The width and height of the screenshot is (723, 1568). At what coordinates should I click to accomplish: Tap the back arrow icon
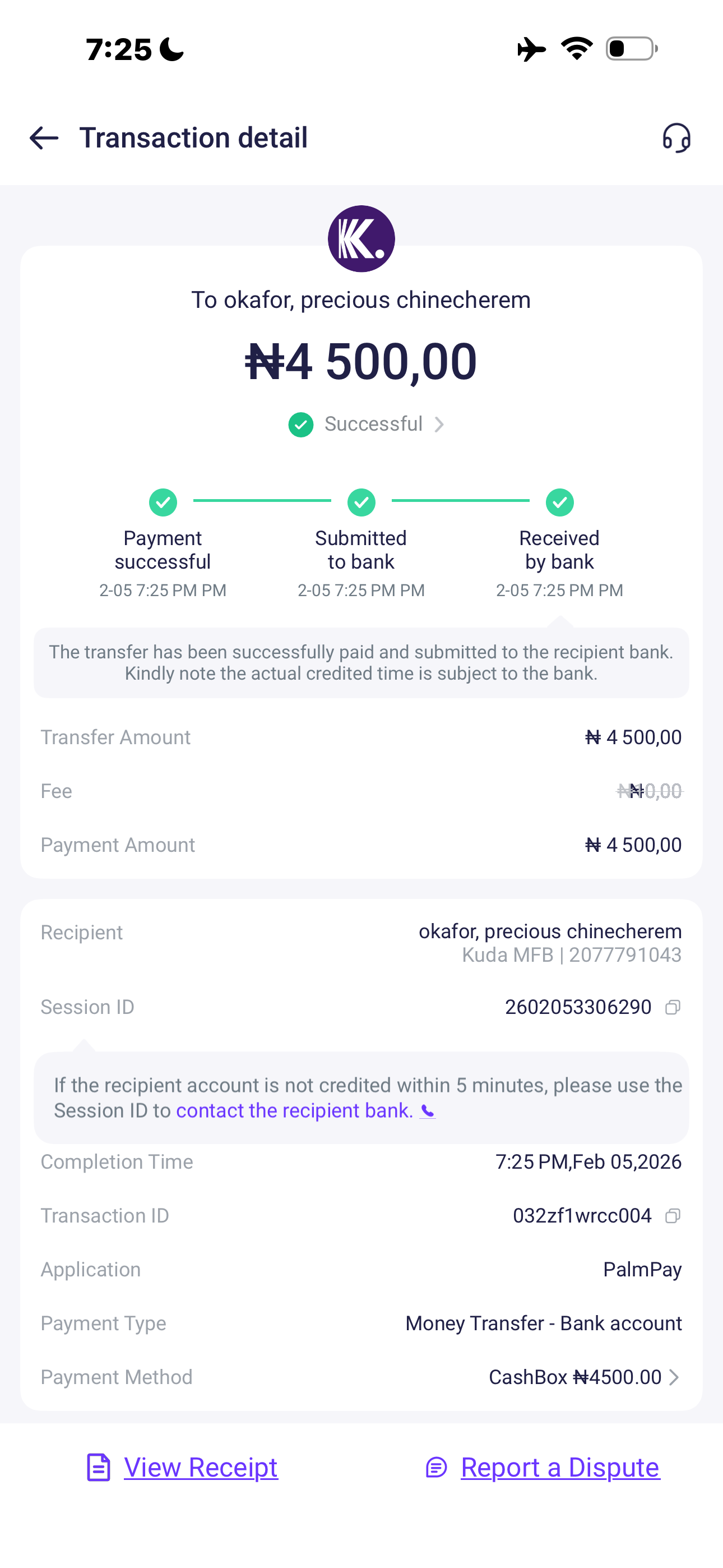coord(44,138)
